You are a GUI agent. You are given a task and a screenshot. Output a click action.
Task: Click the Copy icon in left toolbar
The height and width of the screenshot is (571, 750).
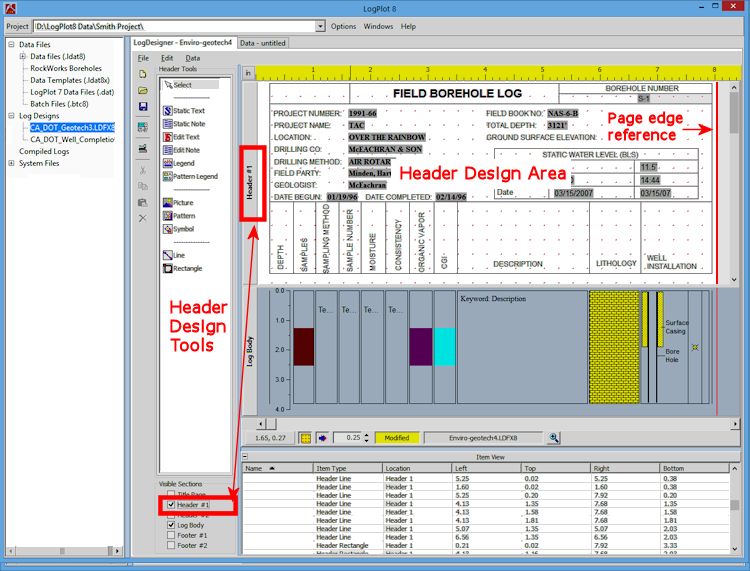pyautogui.click(x=143, y=186)
